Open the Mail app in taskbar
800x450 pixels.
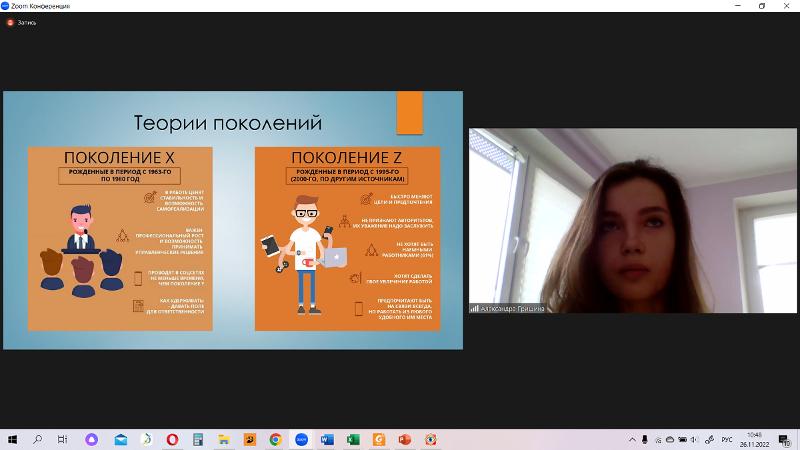(x=120, y=439)
